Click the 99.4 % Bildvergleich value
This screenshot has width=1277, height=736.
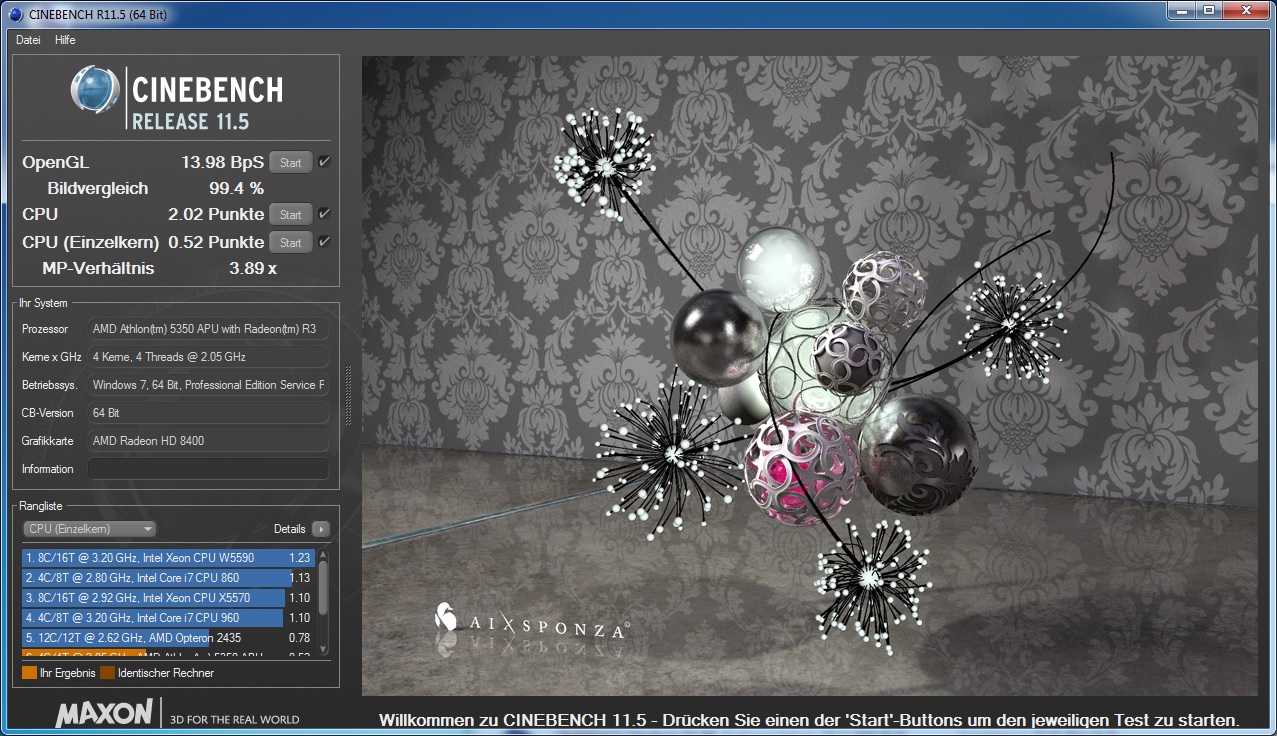pos(236,188)
